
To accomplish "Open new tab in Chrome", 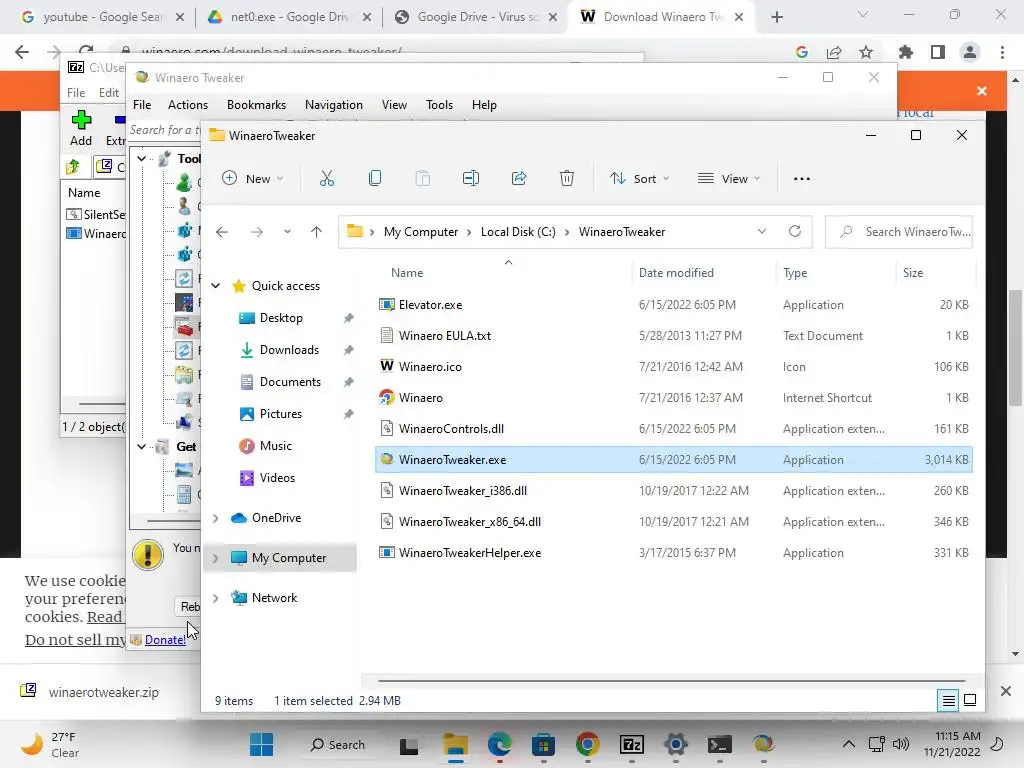I will pyautogui.click(x=776, y=17).
